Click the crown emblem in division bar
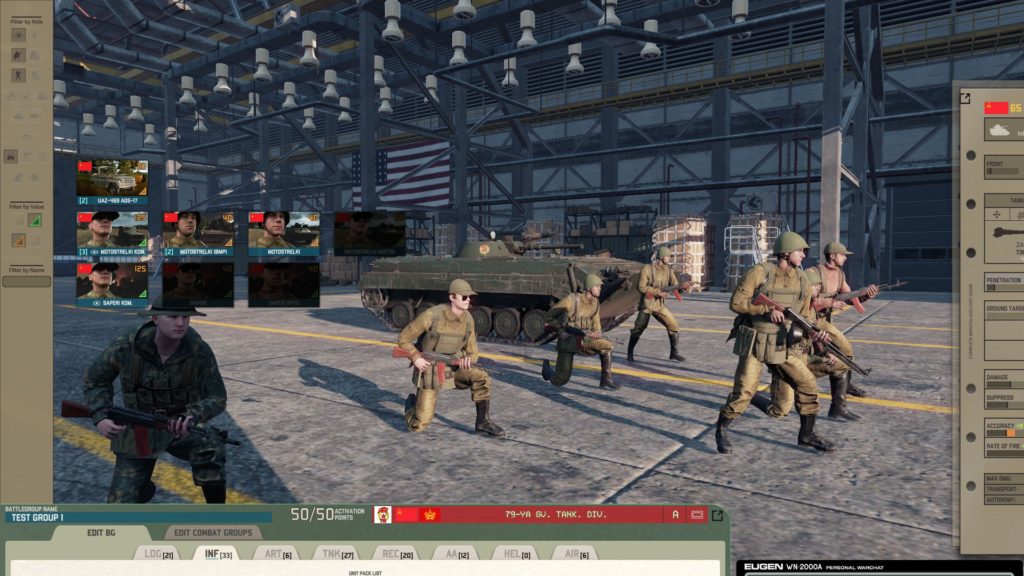Viewport: 1024px width, 576px height. pyautogui.click(x=430, y=515)
